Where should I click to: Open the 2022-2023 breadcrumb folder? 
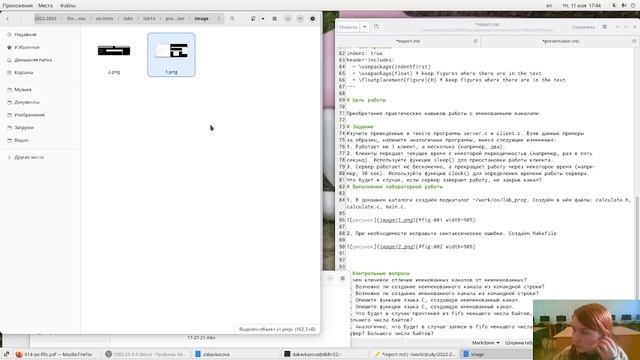(x=45, y=19)
